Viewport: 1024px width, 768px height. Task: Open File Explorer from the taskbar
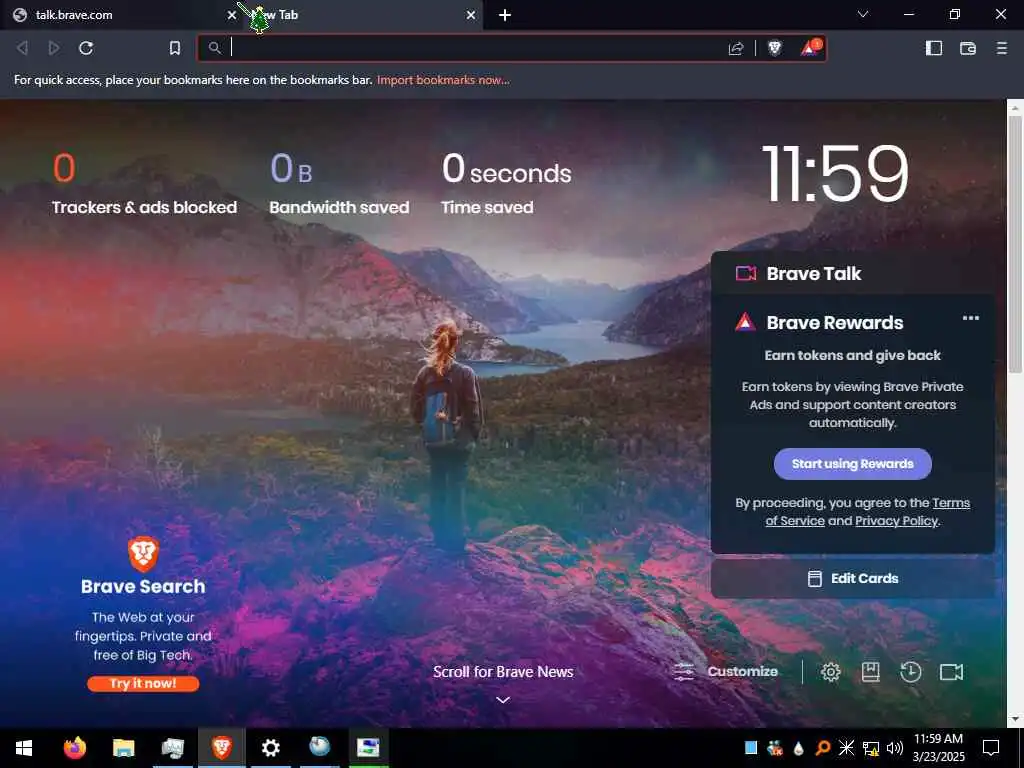pyautogui.click(x=123, y=748)
